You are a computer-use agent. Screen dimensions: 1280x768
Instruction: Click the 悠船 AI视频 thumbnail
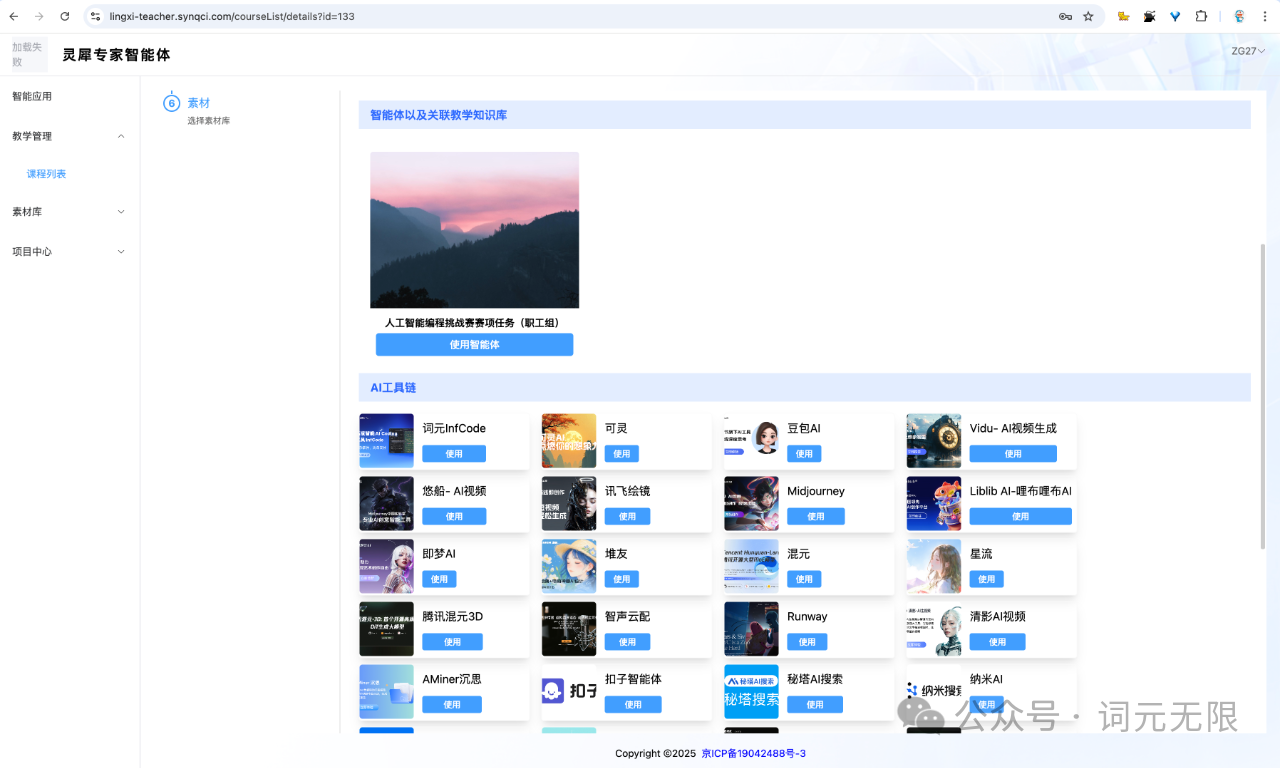point(386,503)
